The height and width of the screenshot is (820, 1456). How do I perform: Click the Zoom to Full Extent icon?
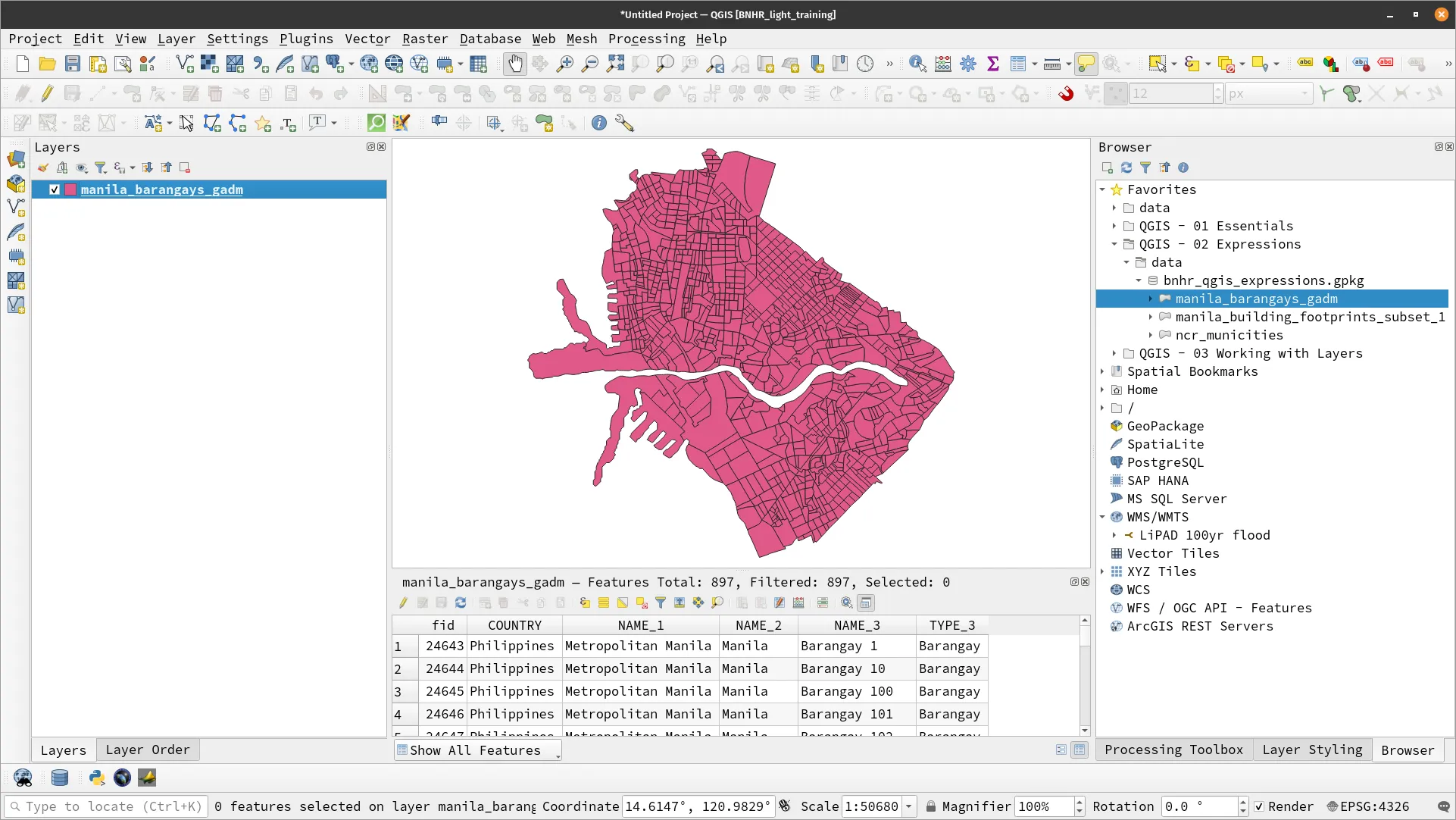coord(615,64)
